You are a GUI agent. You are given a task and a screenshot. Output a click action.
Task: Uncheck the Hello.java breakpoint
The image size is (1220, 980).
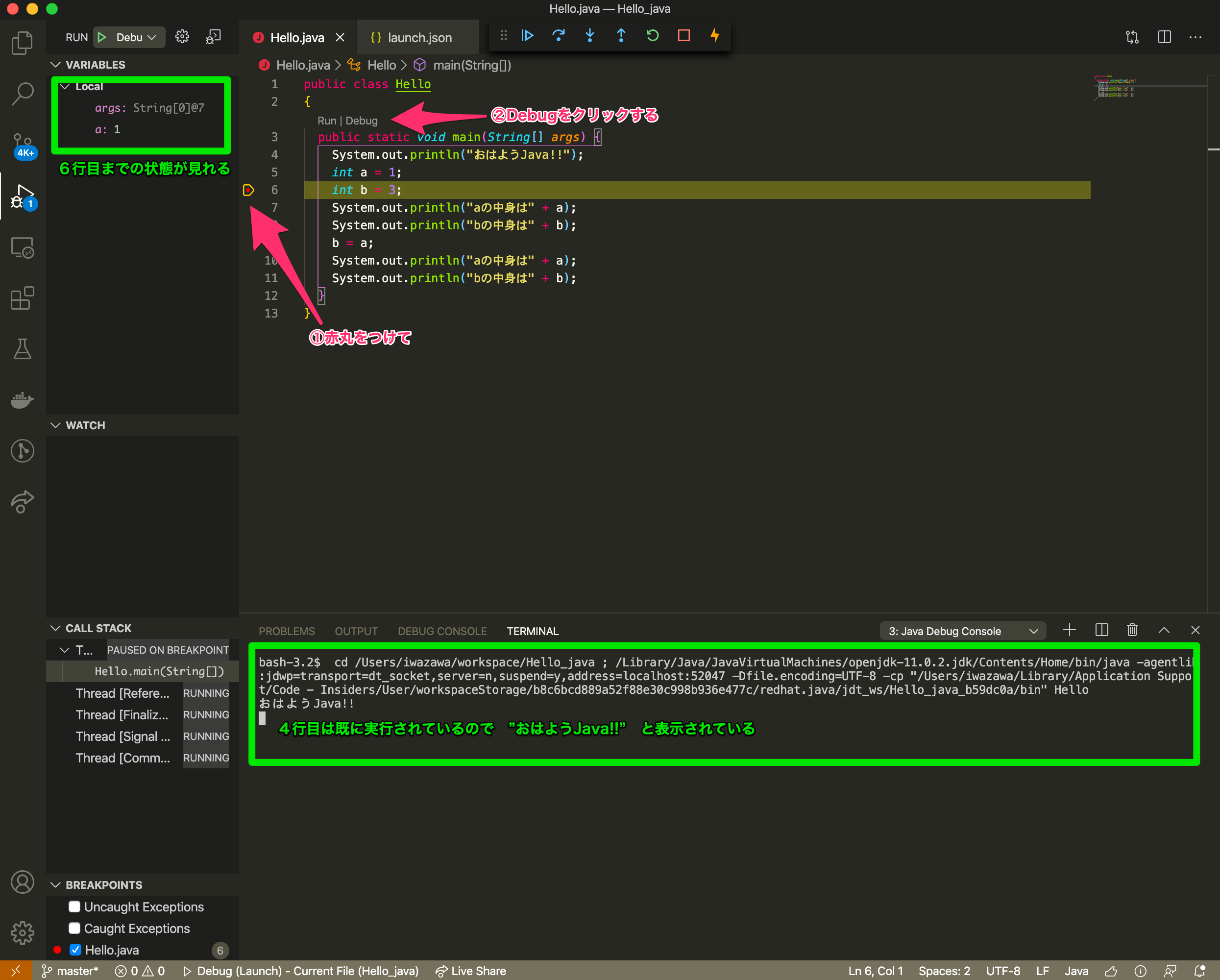pyautogui.click(x=74, y=950)
